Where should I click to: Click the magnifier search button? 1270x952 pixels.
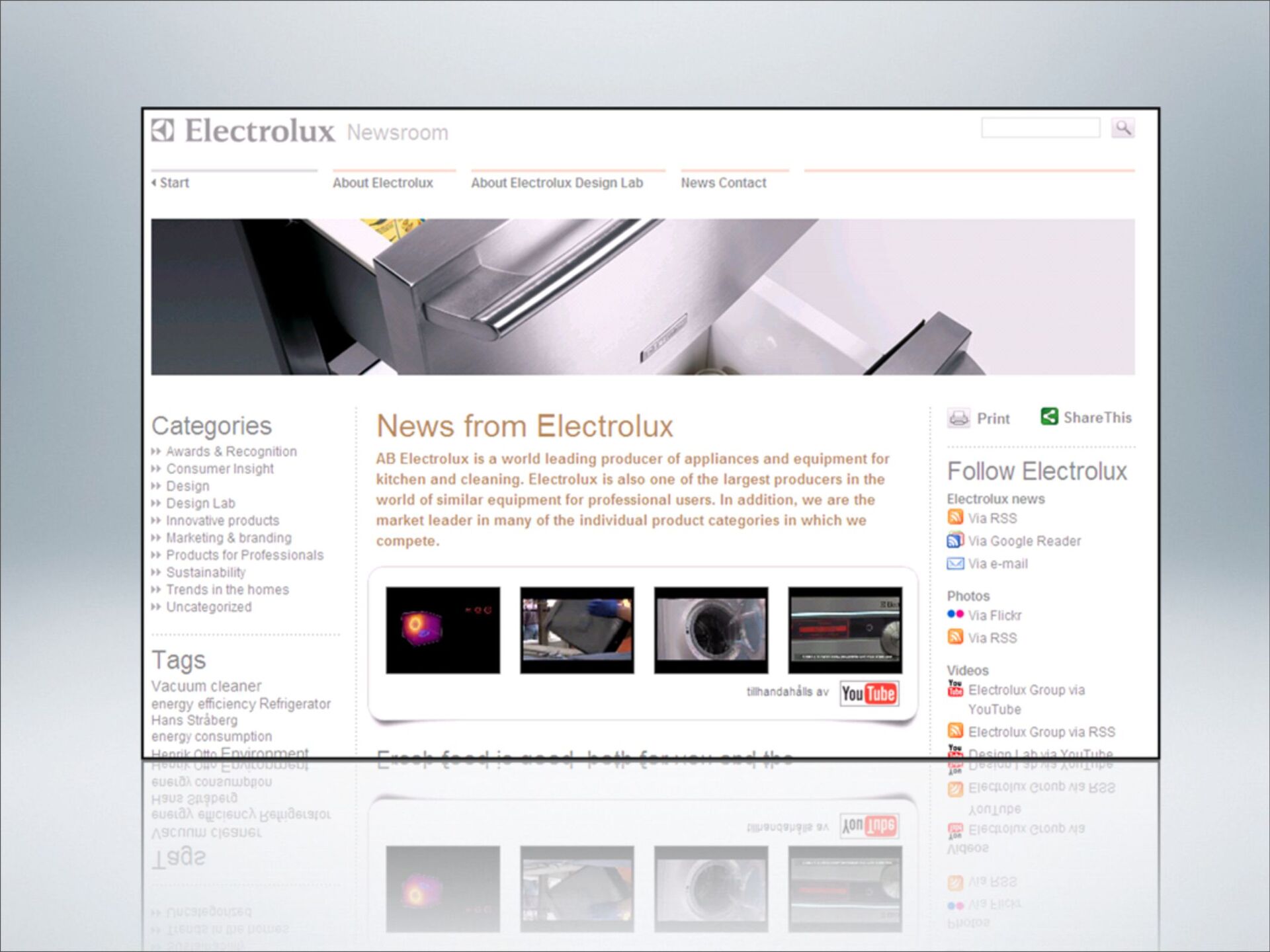1122,128
